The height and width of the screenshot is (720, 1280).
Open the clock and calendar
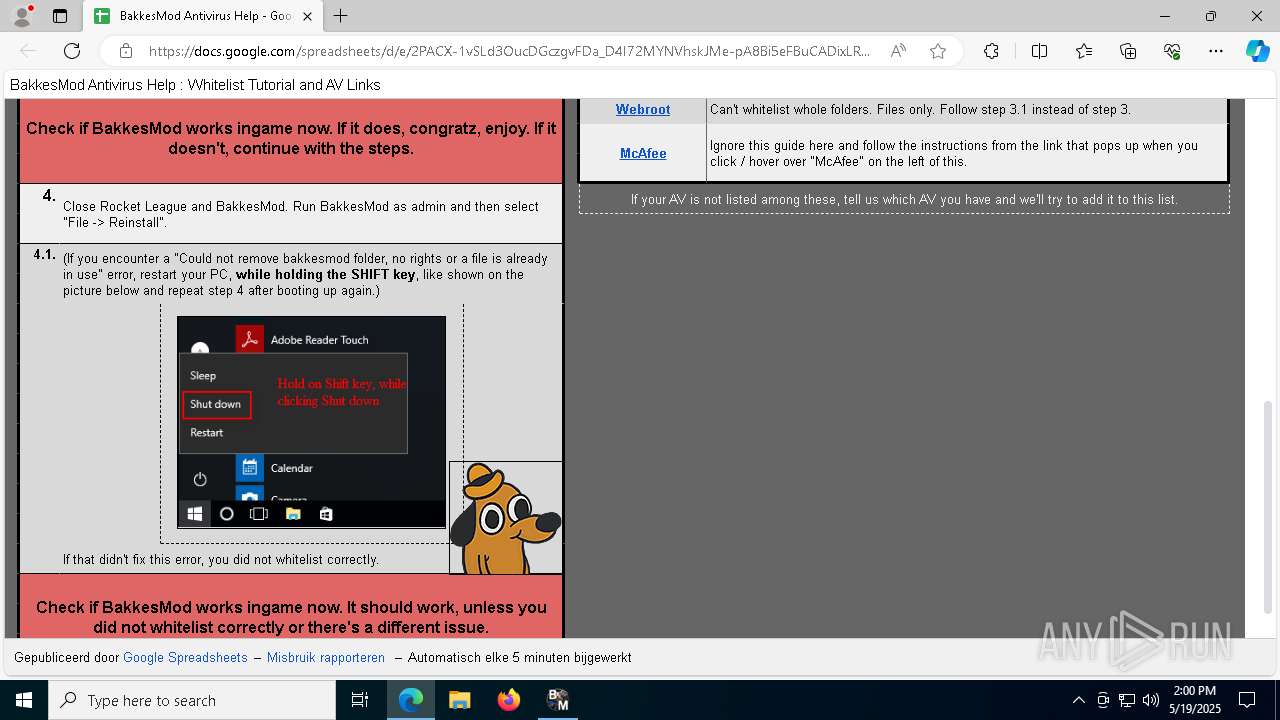tap(1194, 700)
